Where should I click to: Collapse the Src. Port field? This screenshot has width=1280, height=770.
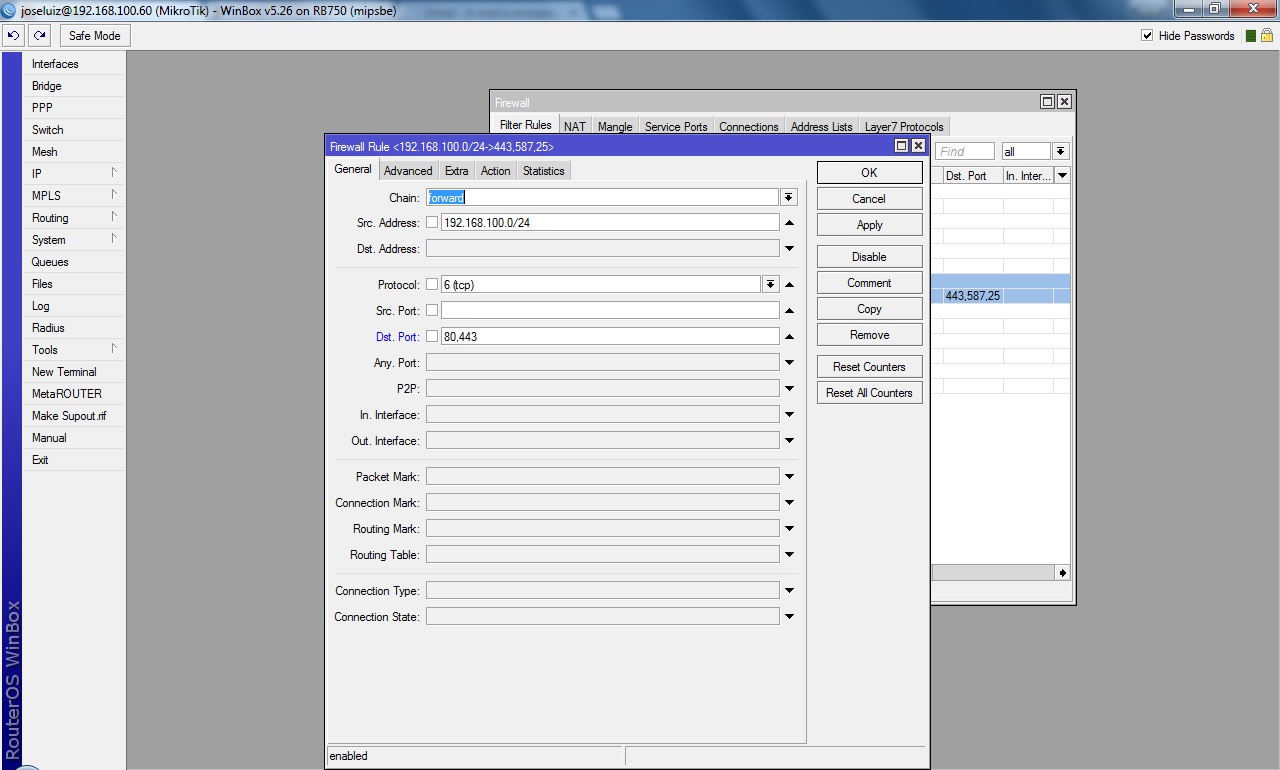point(789,311)
